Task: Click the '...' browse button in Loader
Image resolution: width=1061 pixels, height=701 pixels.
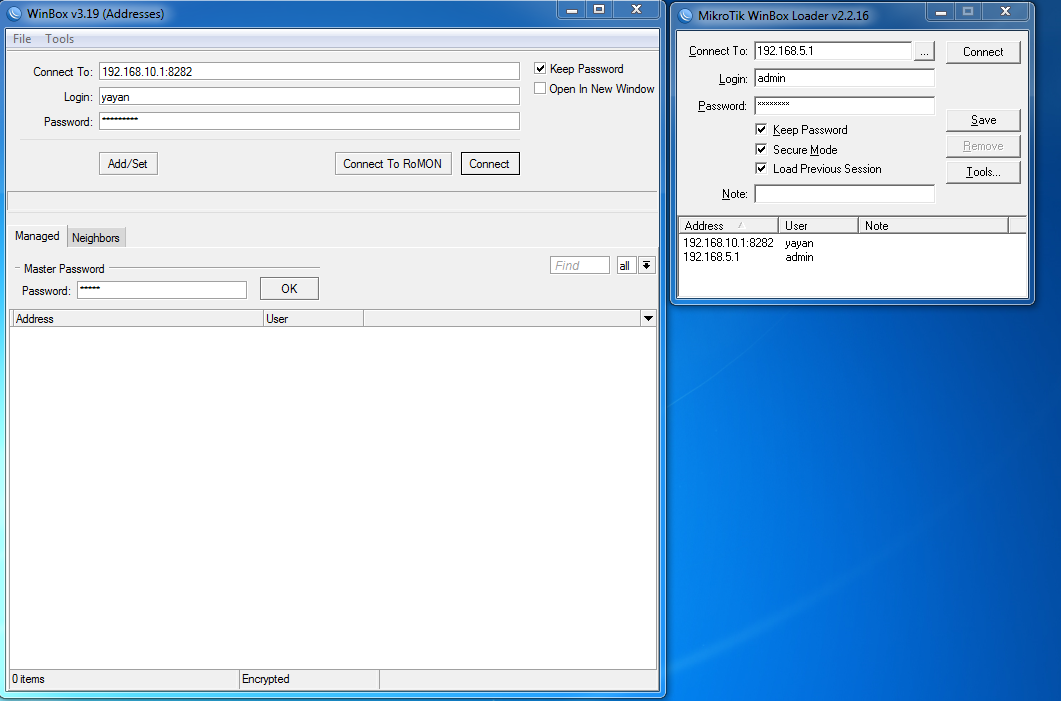Action: (x=924, y=51)
